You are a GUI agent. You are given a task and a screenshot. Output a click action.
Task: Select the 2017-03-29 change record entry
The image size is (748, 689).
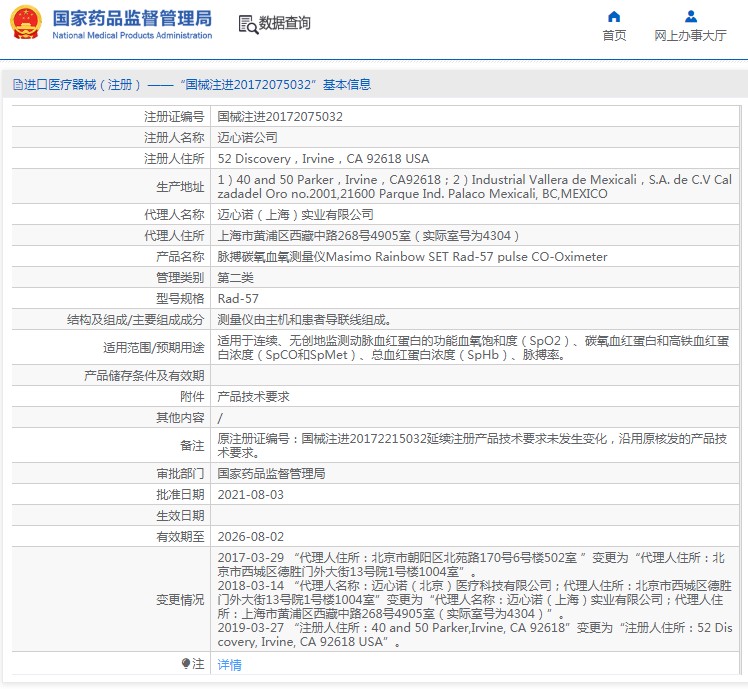pos(471,564)
